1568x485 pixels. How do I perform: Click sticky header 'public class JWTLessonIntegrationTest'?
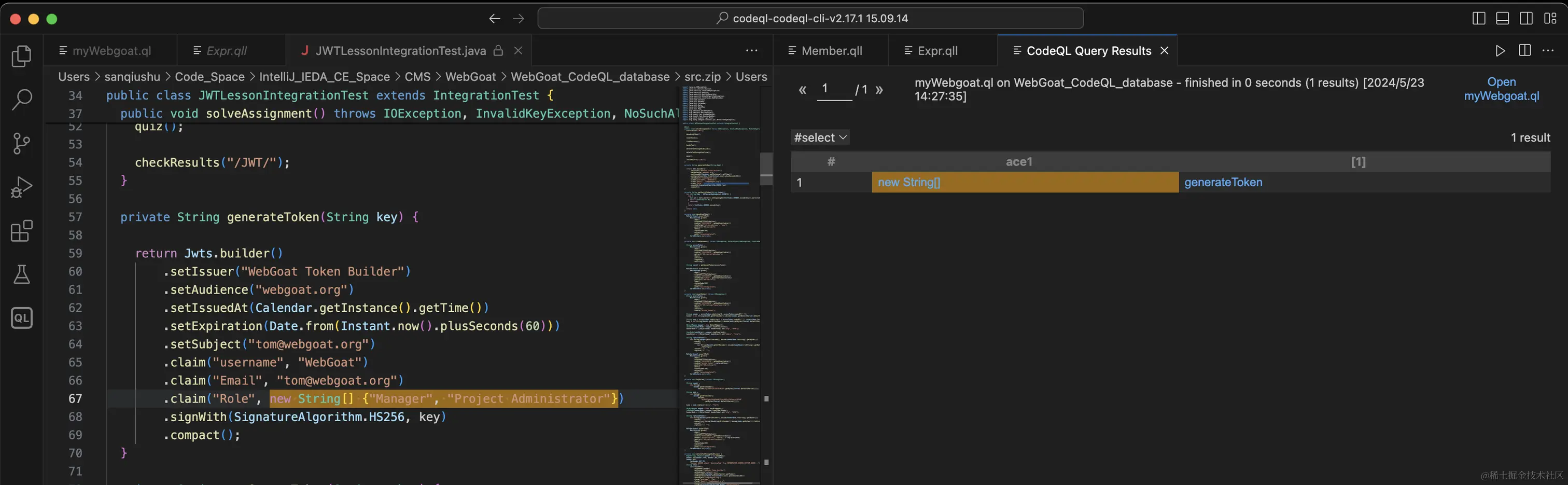237,95
